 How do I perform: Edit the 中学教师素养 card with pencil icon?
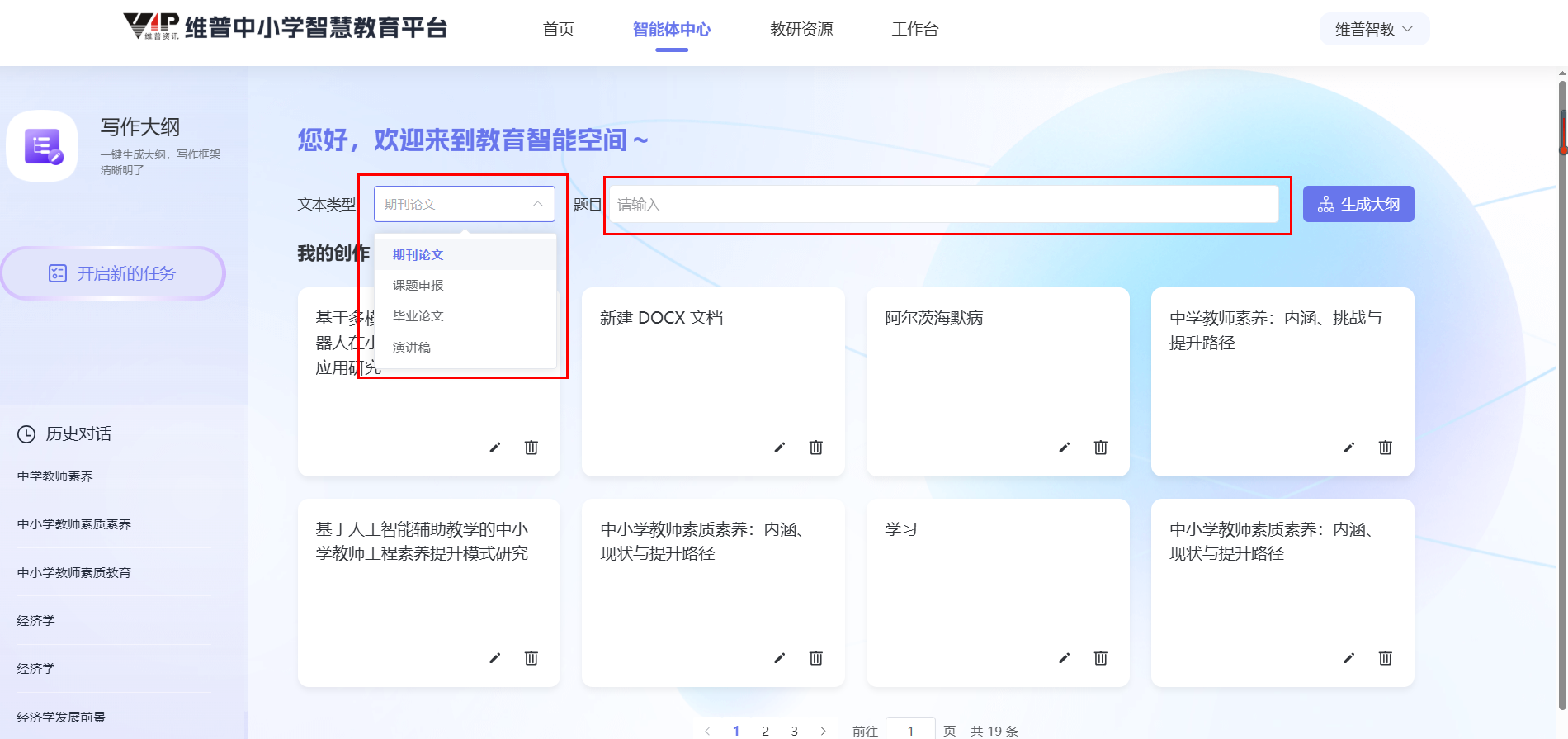pyautogui.click(x=1348, y=448)
